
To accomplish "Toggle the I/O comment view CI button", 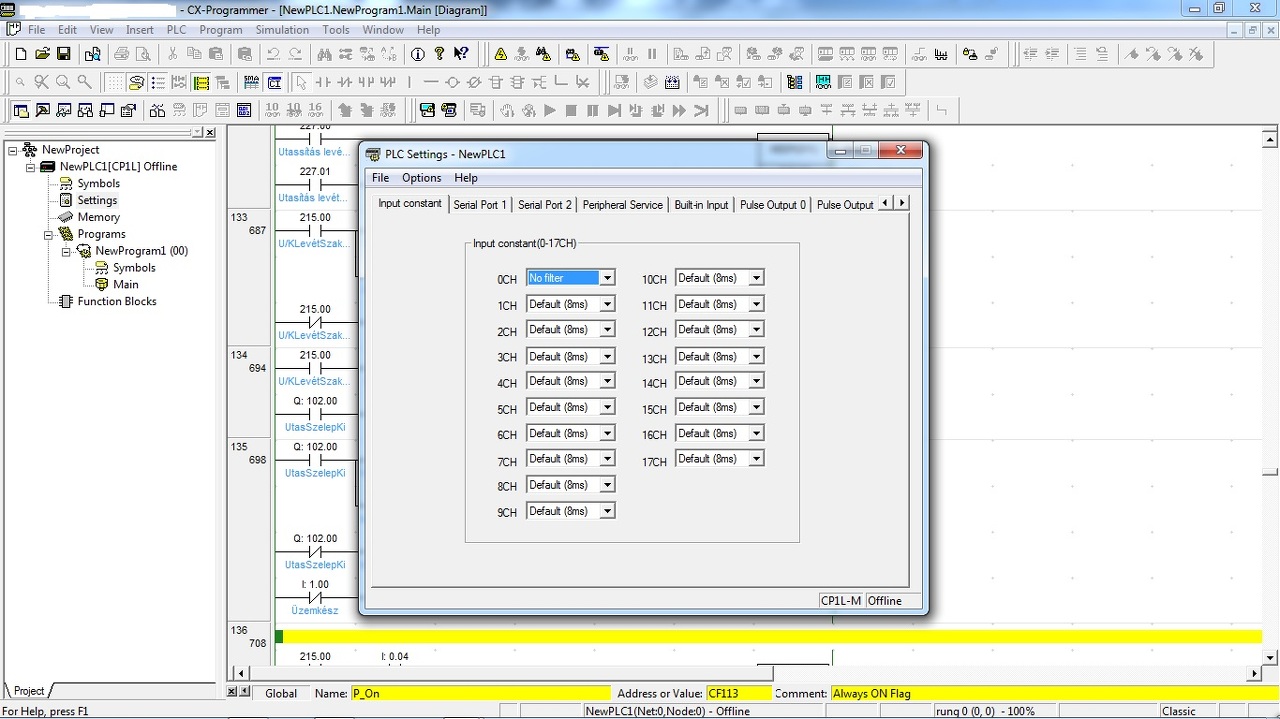I will pos(274,82).
